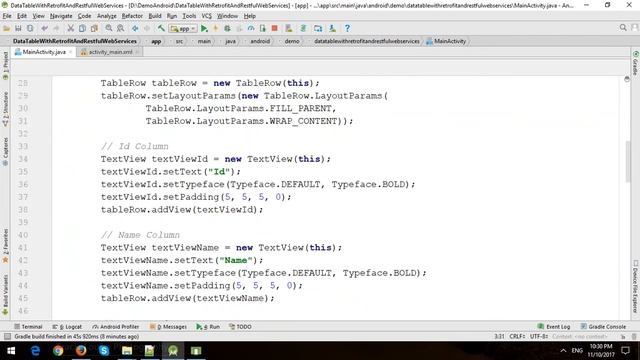The image size is (640, 360).
Task: Click the Profile gauge icon
Action: point(251,29)
